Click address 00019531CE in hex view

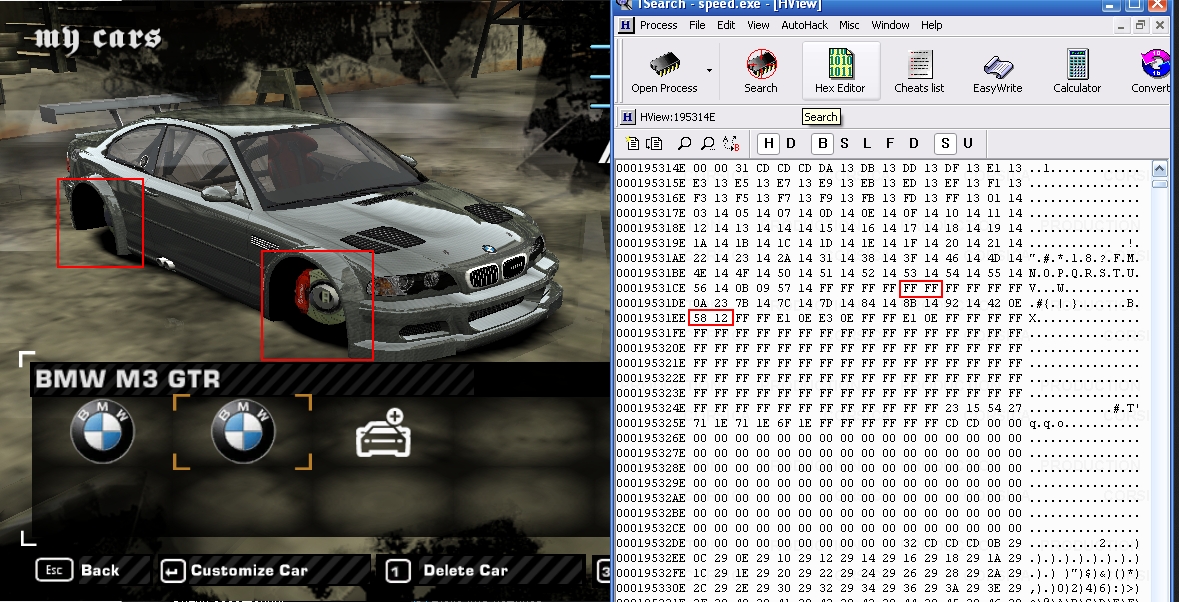click(x=651, y=289)
